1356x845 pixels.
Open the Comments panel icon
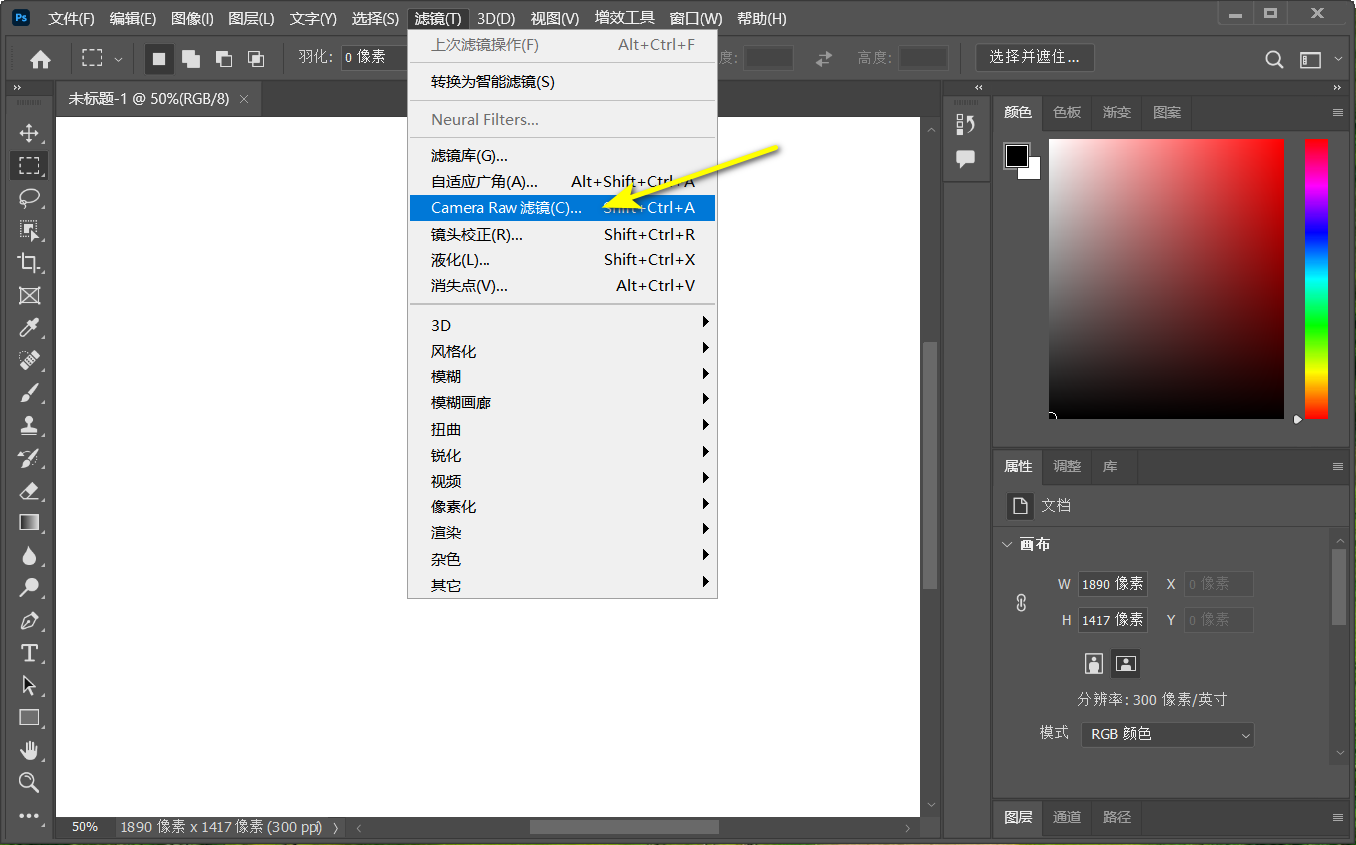[965, 159]
